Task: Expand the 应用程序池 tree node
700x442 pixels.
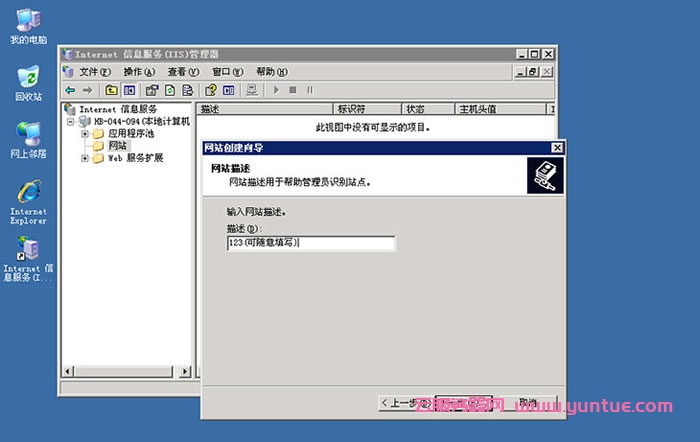Action: click(x=85, y=133)
